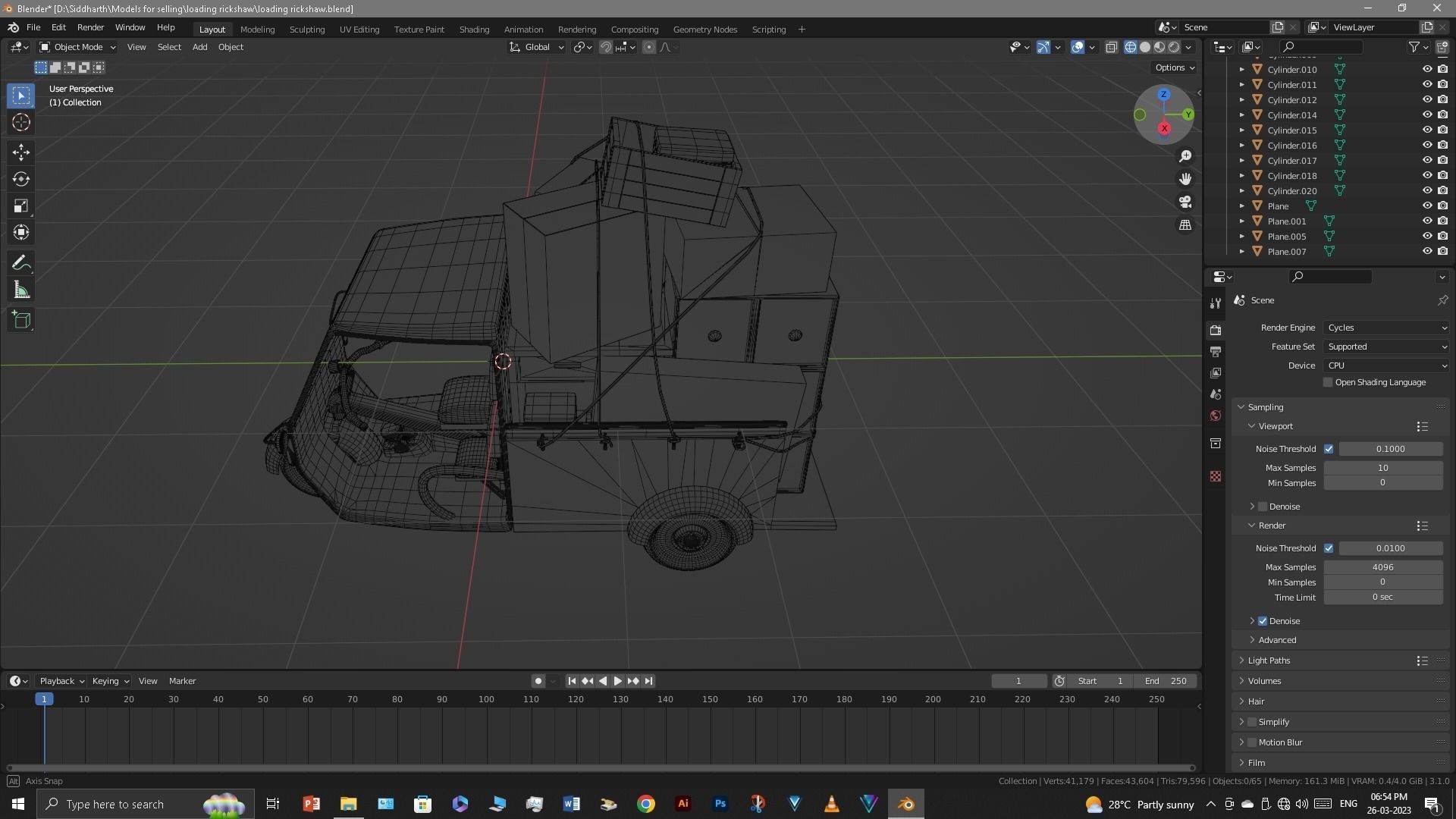This screenshot has height=819, width=1456.
Task: Open the viewport Add menu
Action: click(x=199, y=47)
